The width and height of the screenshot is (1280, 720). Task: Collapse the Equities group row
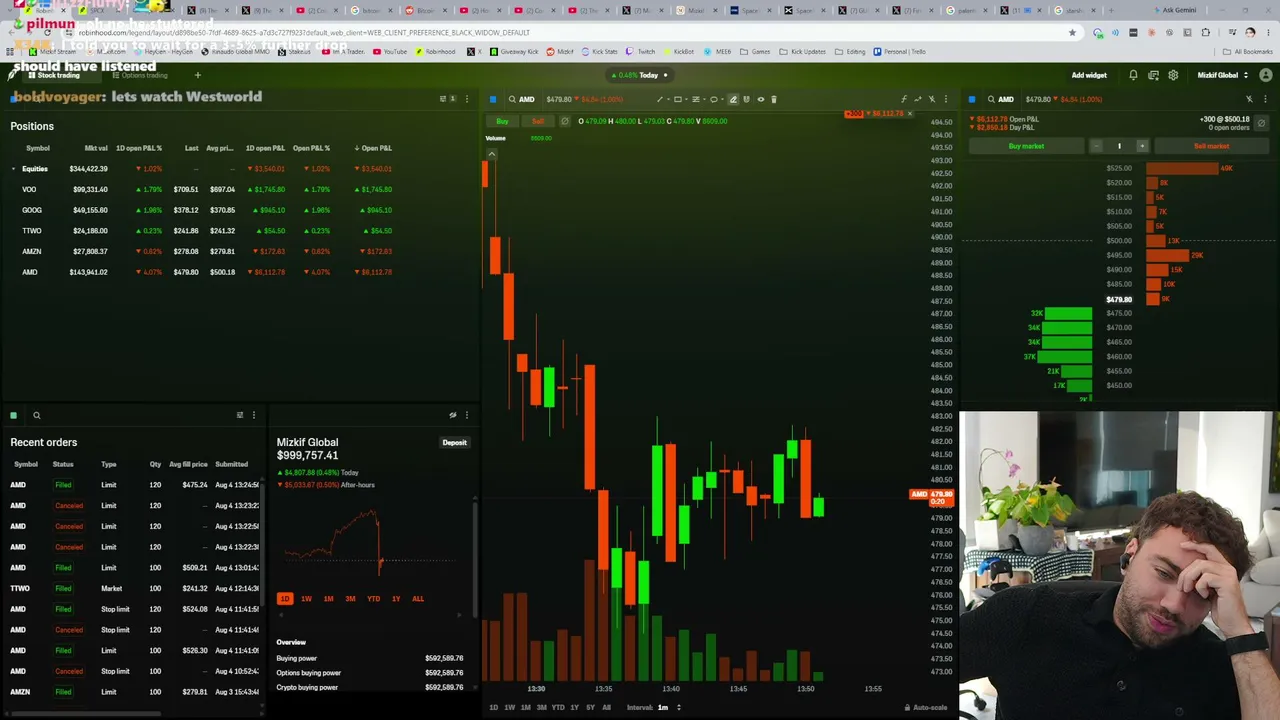[13, 169]
